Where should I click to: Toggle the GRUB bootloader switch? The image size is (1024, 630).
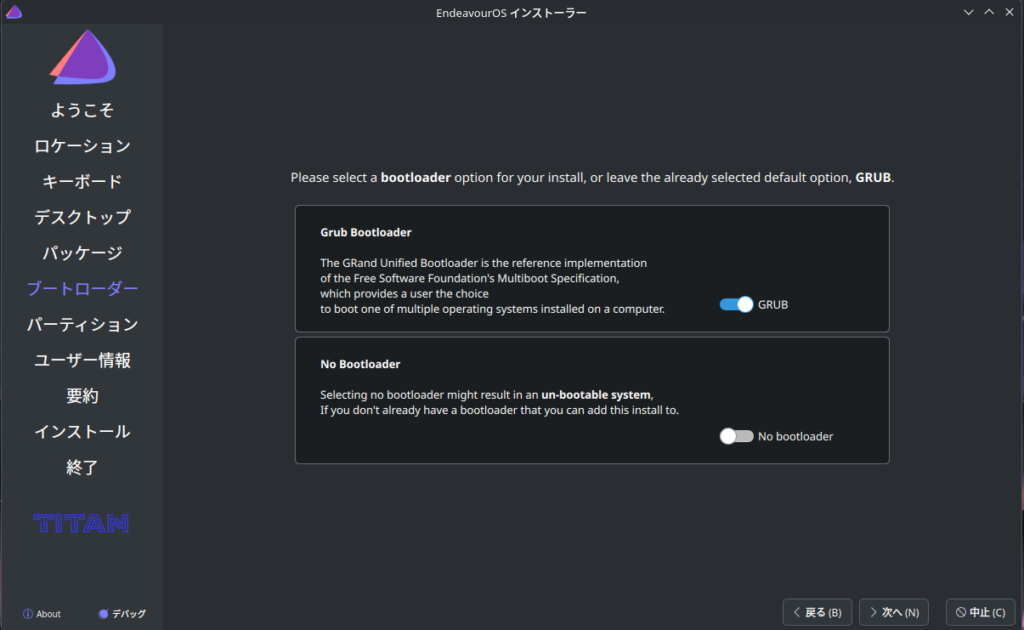tap(736, 304)
